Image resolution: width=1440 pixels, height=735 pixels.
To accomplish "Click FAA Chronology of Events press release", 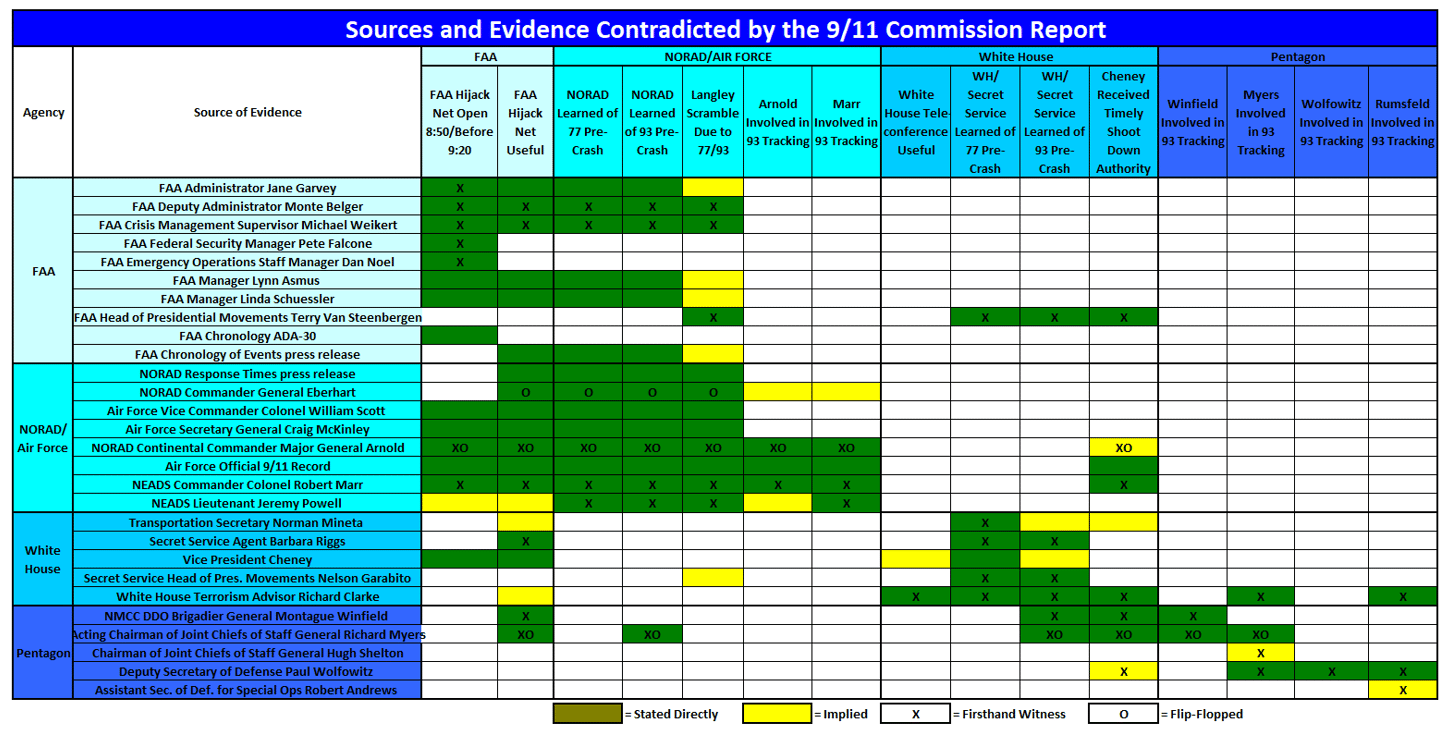I will click(x=247, y=354).
